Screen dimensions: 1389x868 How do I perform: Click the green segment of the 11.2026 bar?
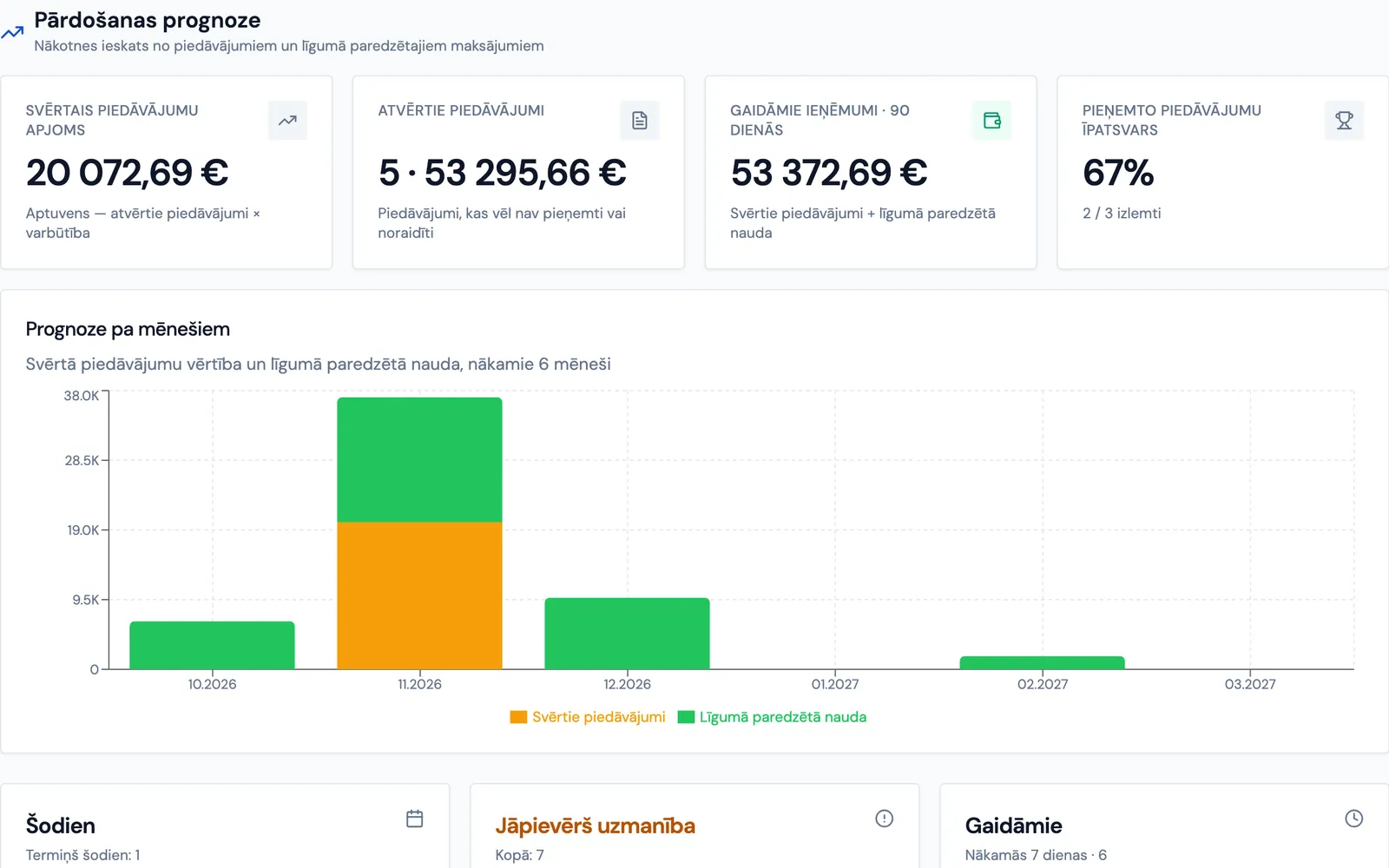click(419, 460)
